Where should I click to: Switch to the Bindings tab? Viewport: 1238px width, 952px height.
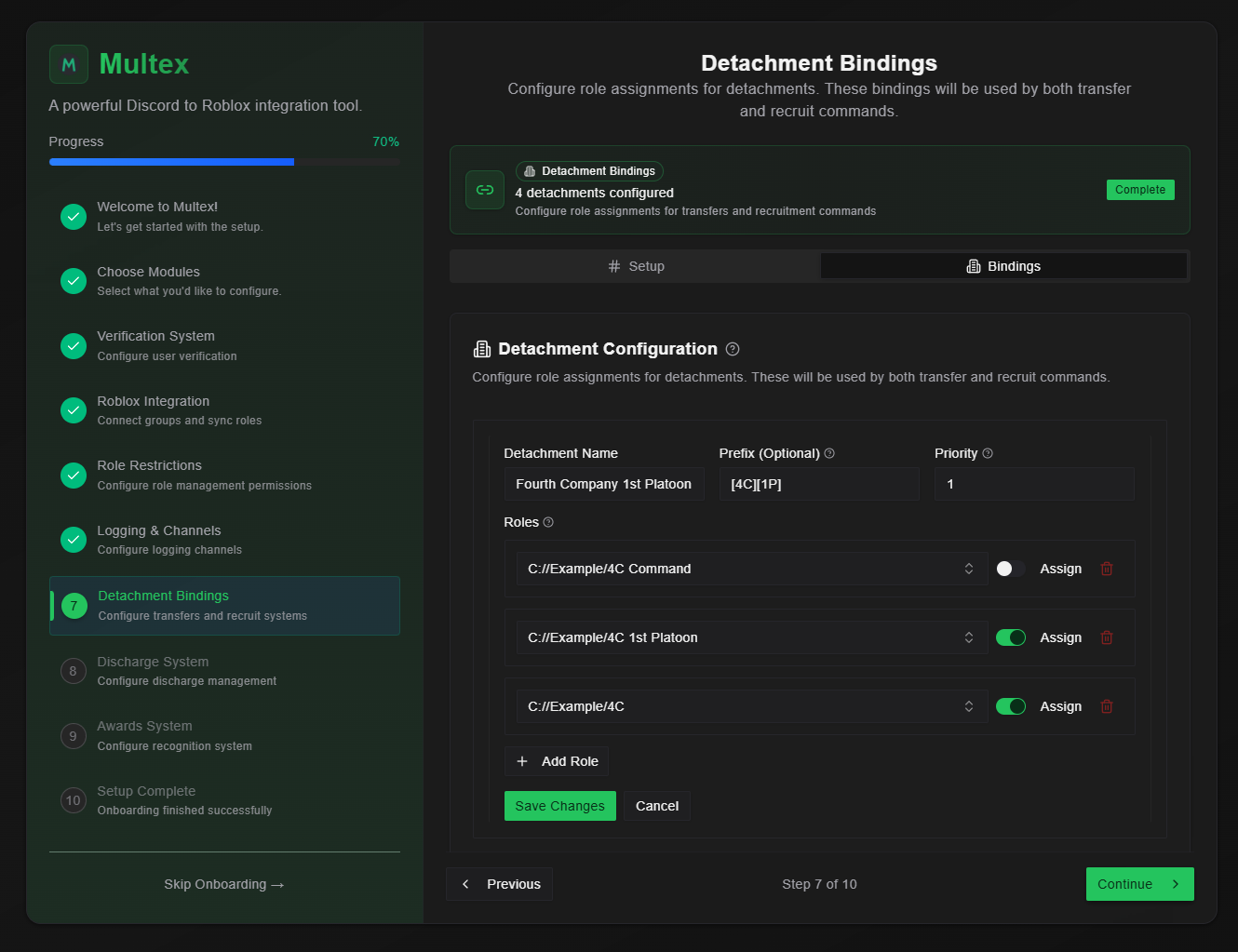[x=1003, y=266]
